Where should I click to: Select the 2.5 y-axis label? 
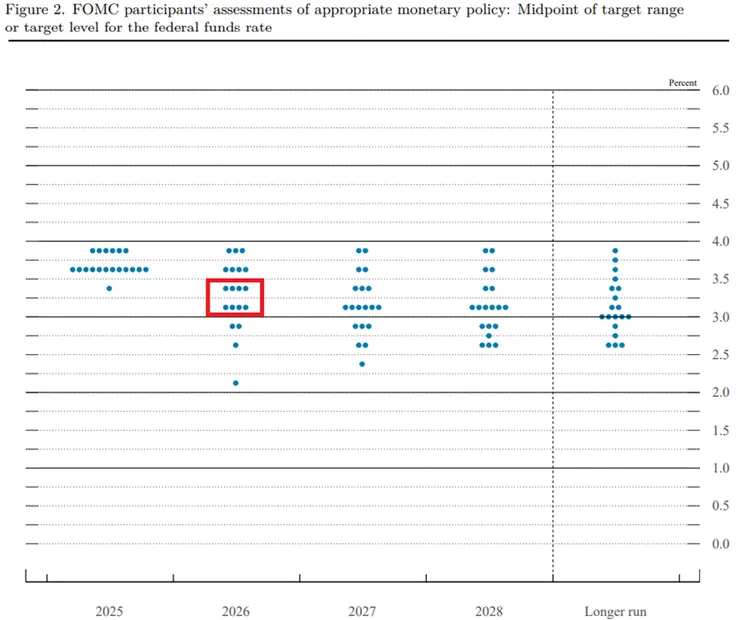click(721, 354)
